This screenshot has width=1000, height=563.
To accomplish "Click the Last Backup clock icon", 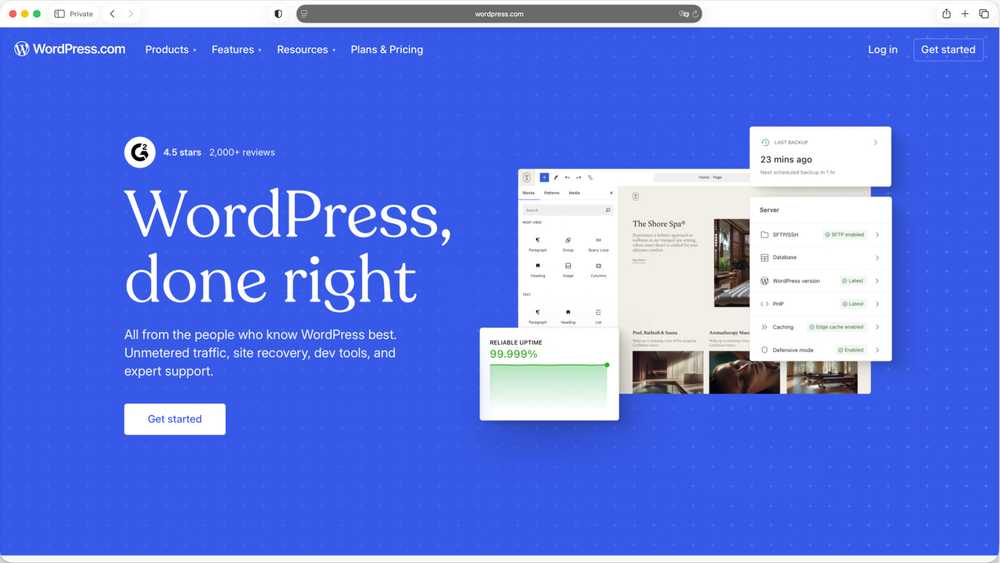I will coord(765,142).
